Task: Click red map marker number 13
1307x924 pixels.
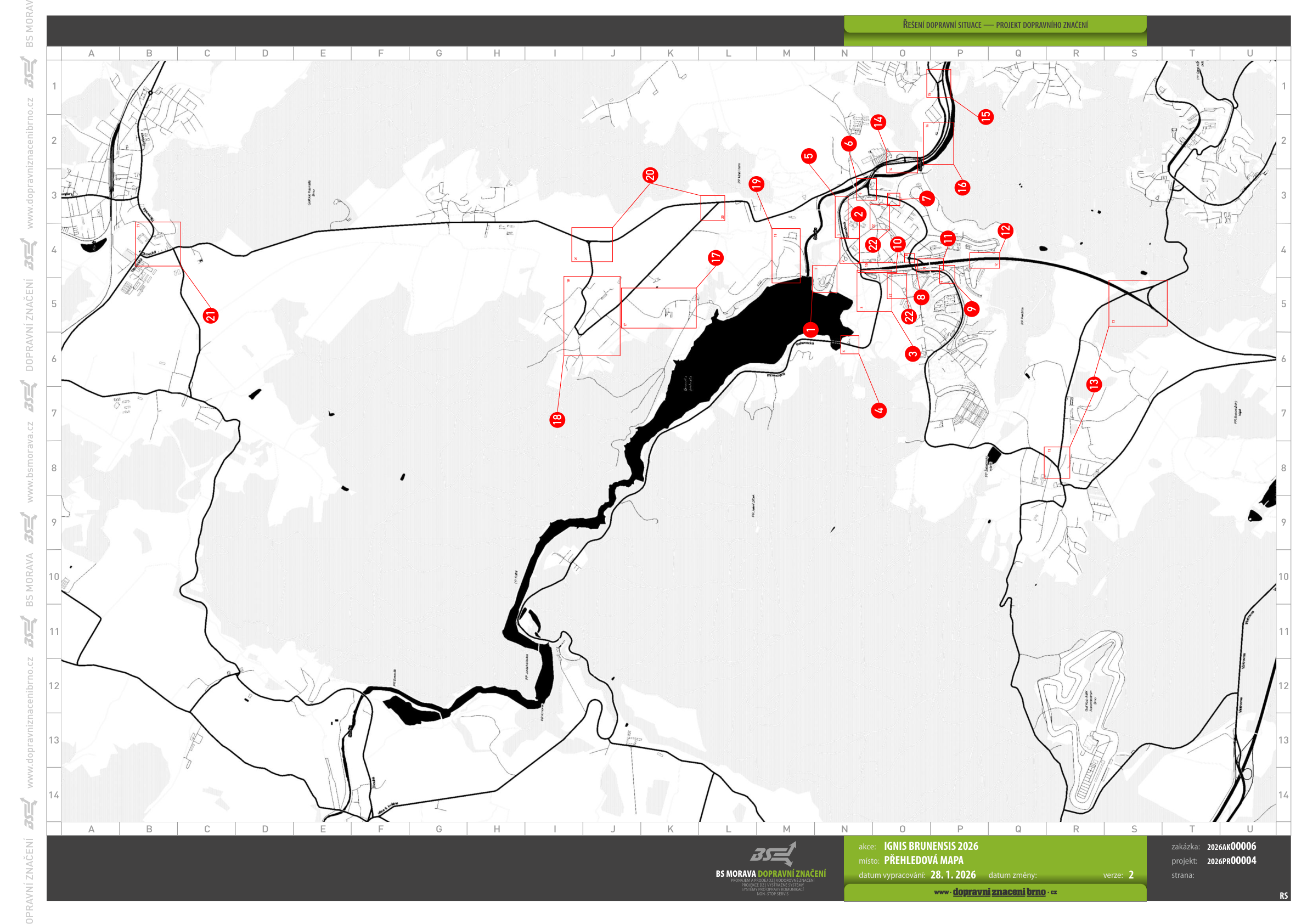Action: (1094, 384)
